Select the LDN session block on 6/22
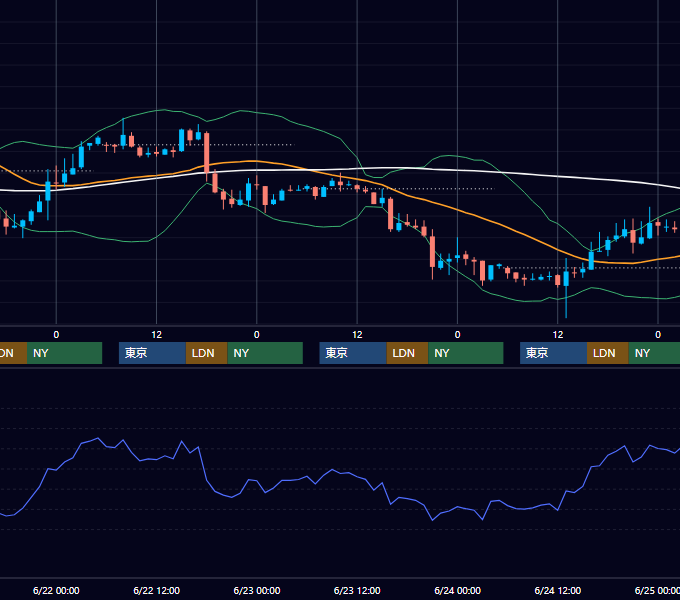The height and width of the screenshot is (600, 680). pos(206,353)
